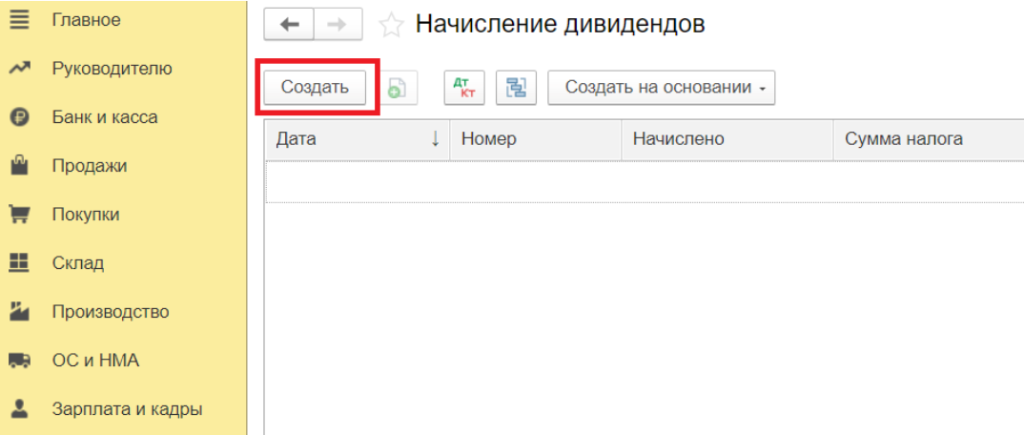The height and width of the screenshot is (435, 1024).
Task: Go forward with the right arrow
Action: (338, 24)
